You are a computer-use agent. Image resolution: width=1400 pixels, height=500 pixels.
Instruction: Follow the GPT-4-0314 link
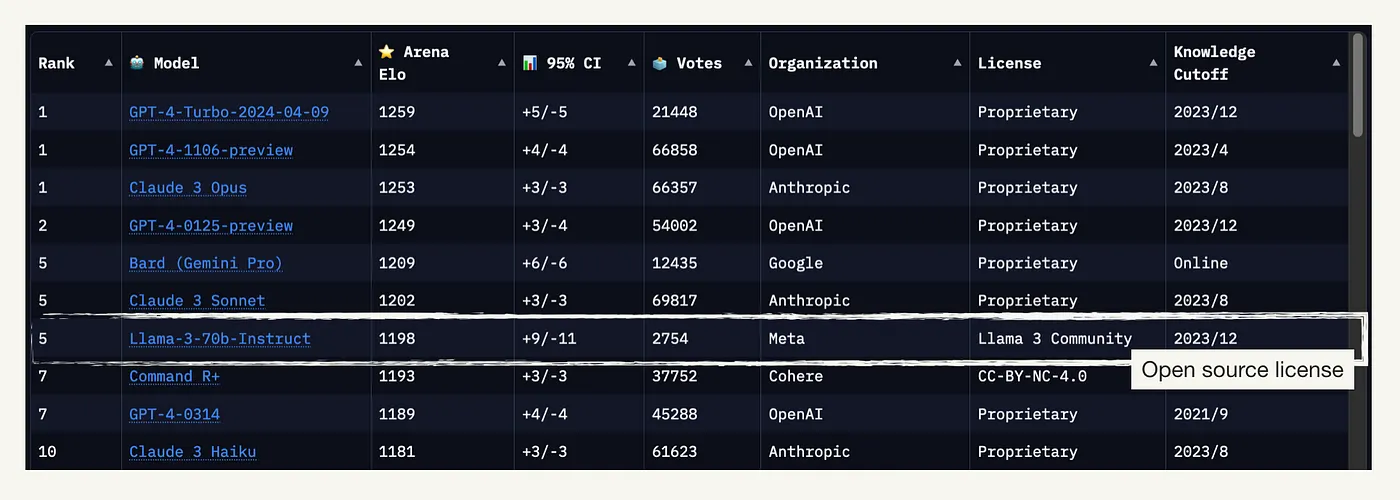coord(175,415)
